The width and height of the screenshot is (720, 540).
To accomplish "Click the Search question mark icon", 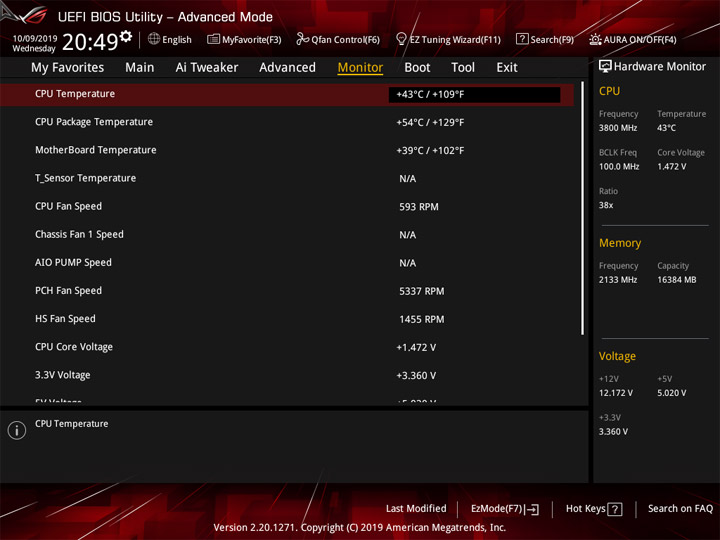I will pos(522,39).
